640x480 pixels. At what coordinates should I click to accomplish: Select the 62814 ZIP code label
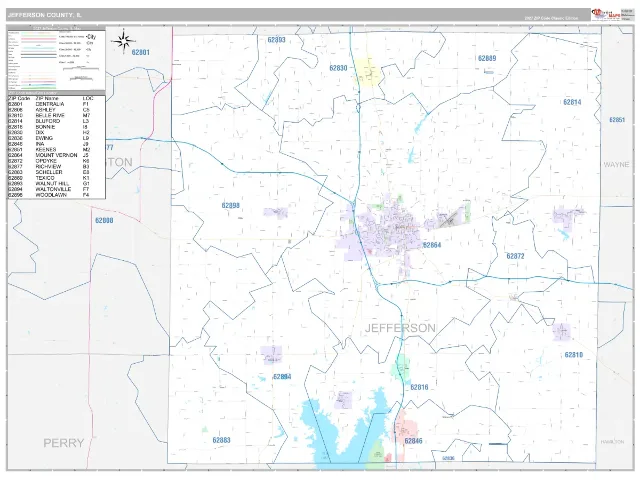pyautogui.click(x=572, y=102)
